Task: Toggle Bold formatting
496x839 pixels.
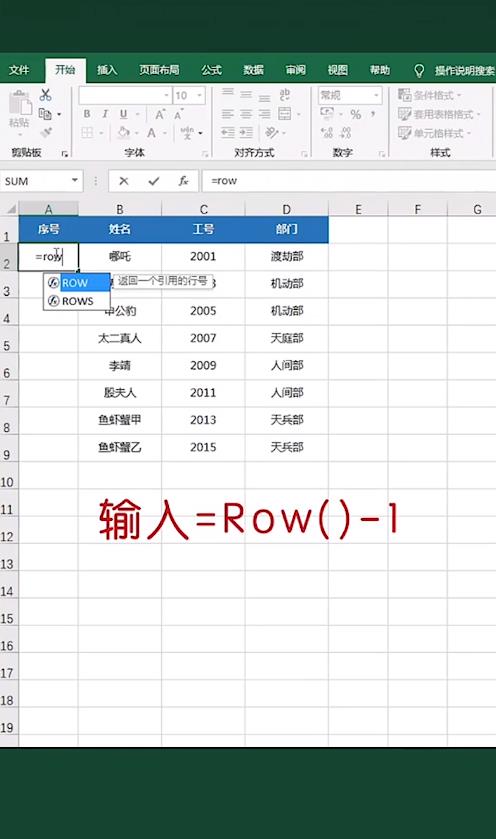Action: click(x=87, y=114)
